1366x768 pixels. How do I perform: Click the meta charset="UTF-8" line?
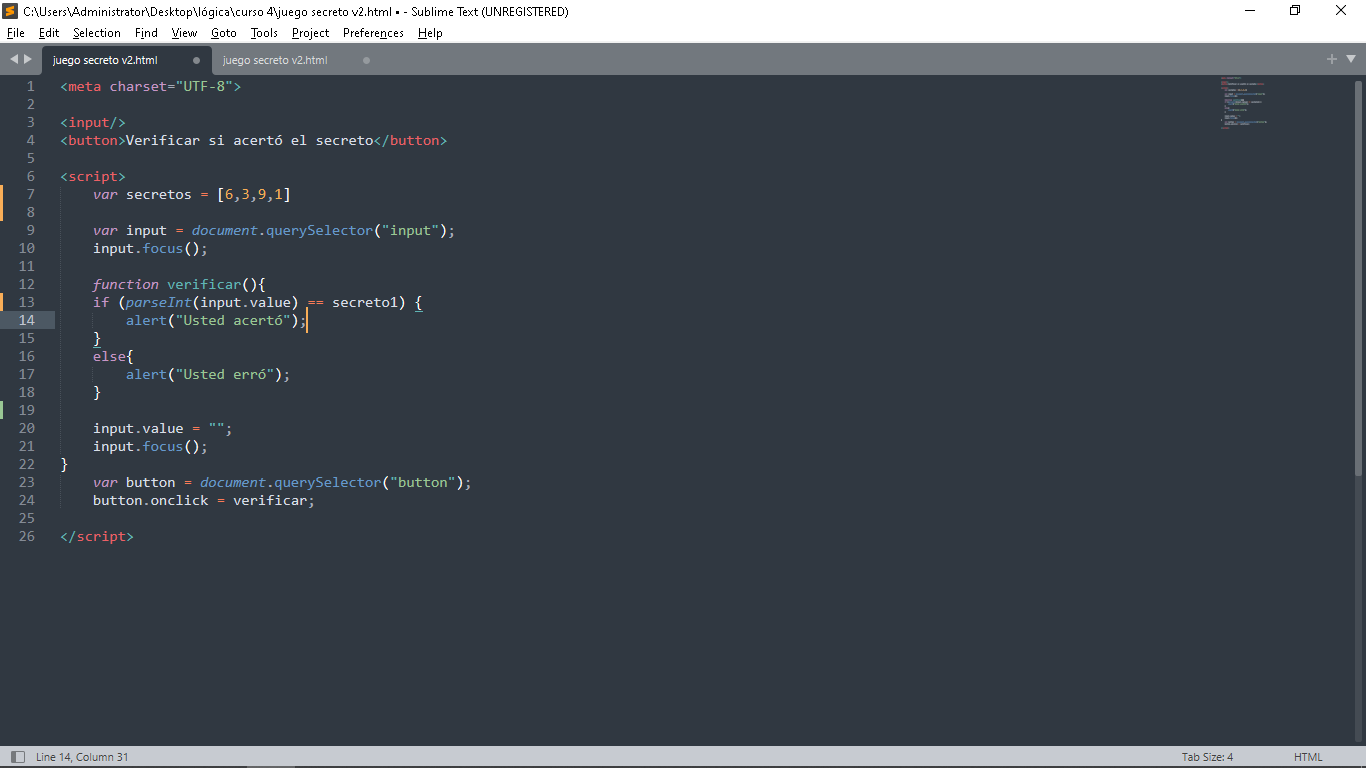click(151, 86)
